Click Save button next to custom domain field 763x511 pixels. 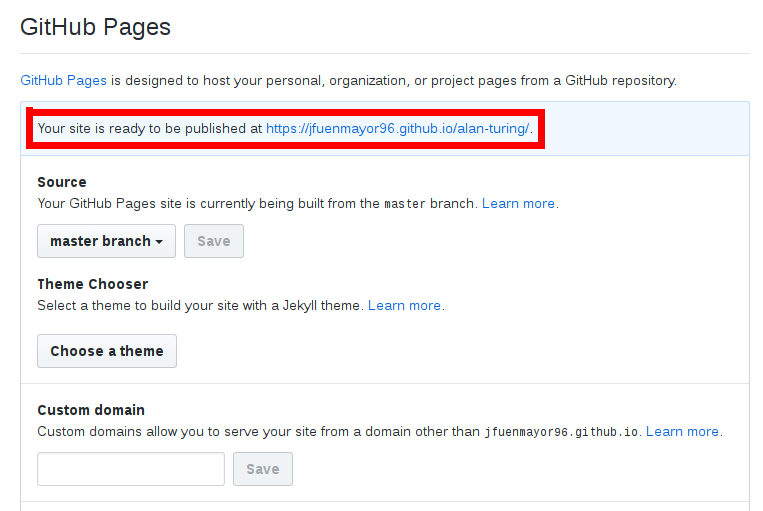pyautogui.click(x=263, y=469)
